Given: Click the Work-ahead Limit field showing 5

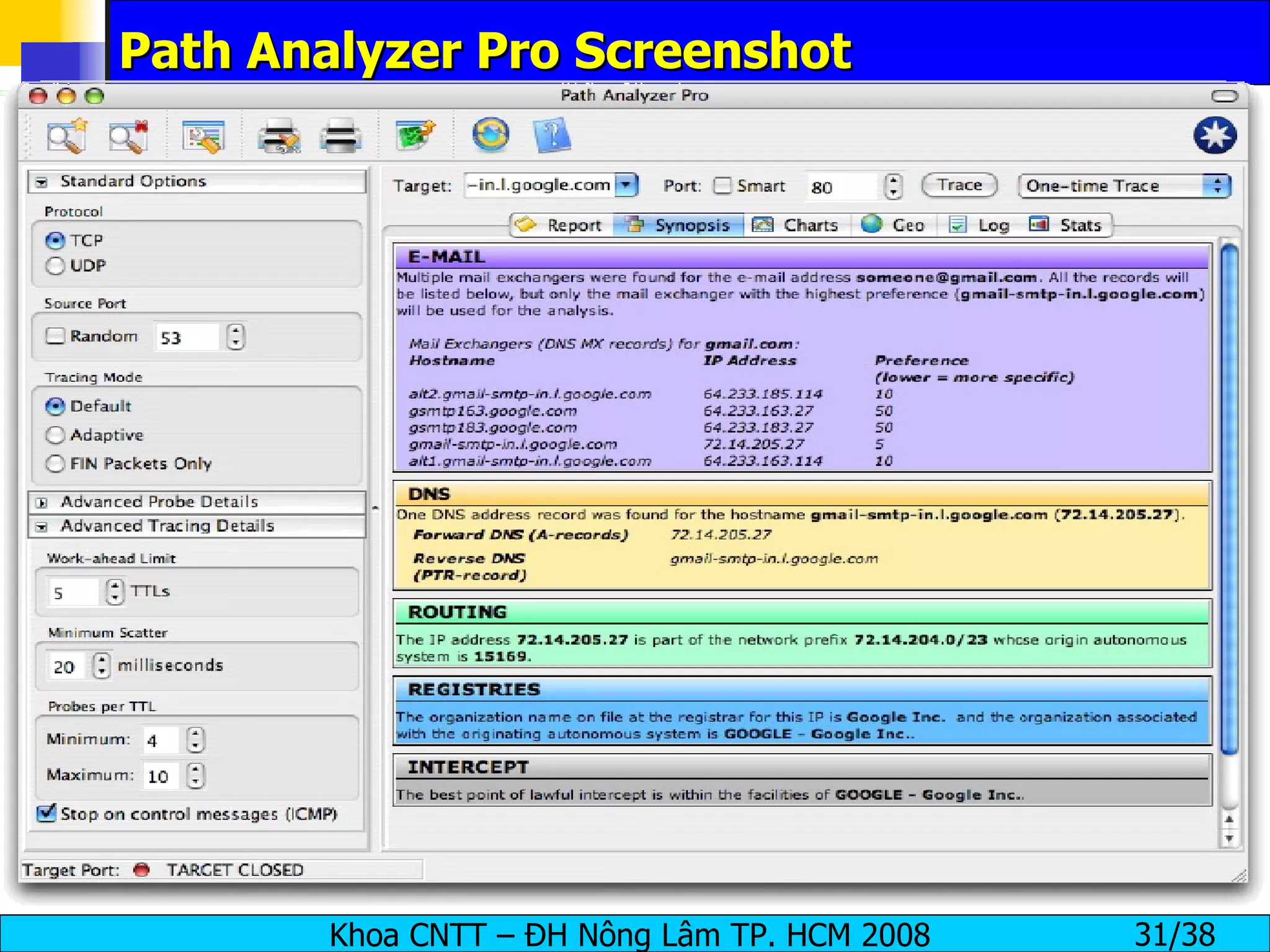Looking at the screenshot, I should 74,592.
